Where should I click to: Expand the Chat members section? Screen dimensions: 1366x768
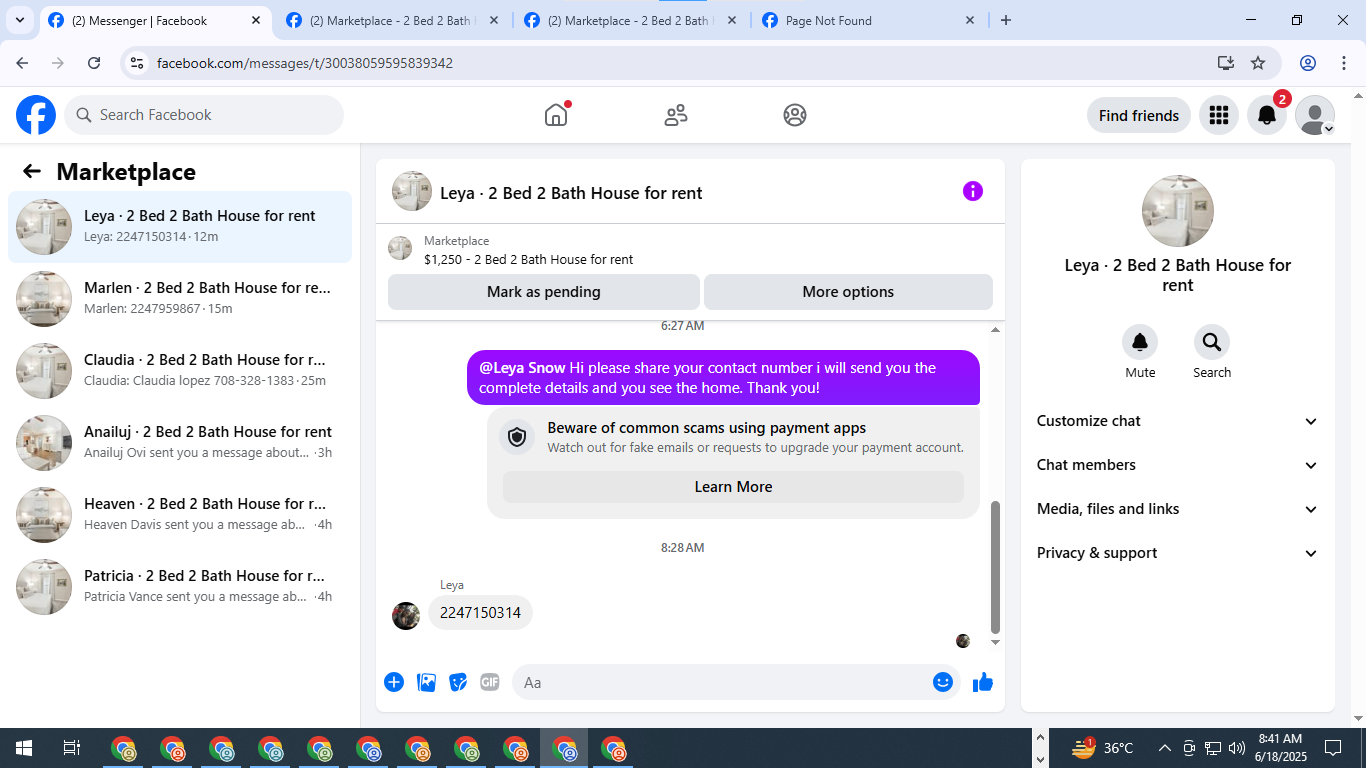(x=1178, y=465)
